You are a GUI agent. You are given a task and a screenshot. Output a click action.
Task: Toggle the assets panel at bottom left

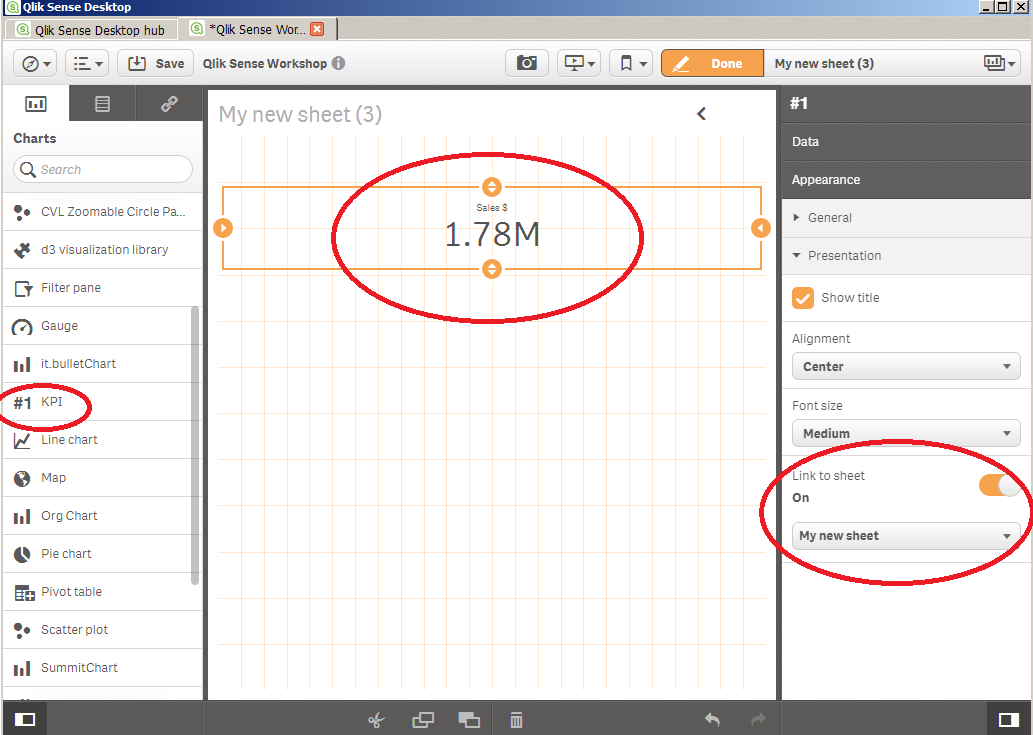(x=25, y=719)
